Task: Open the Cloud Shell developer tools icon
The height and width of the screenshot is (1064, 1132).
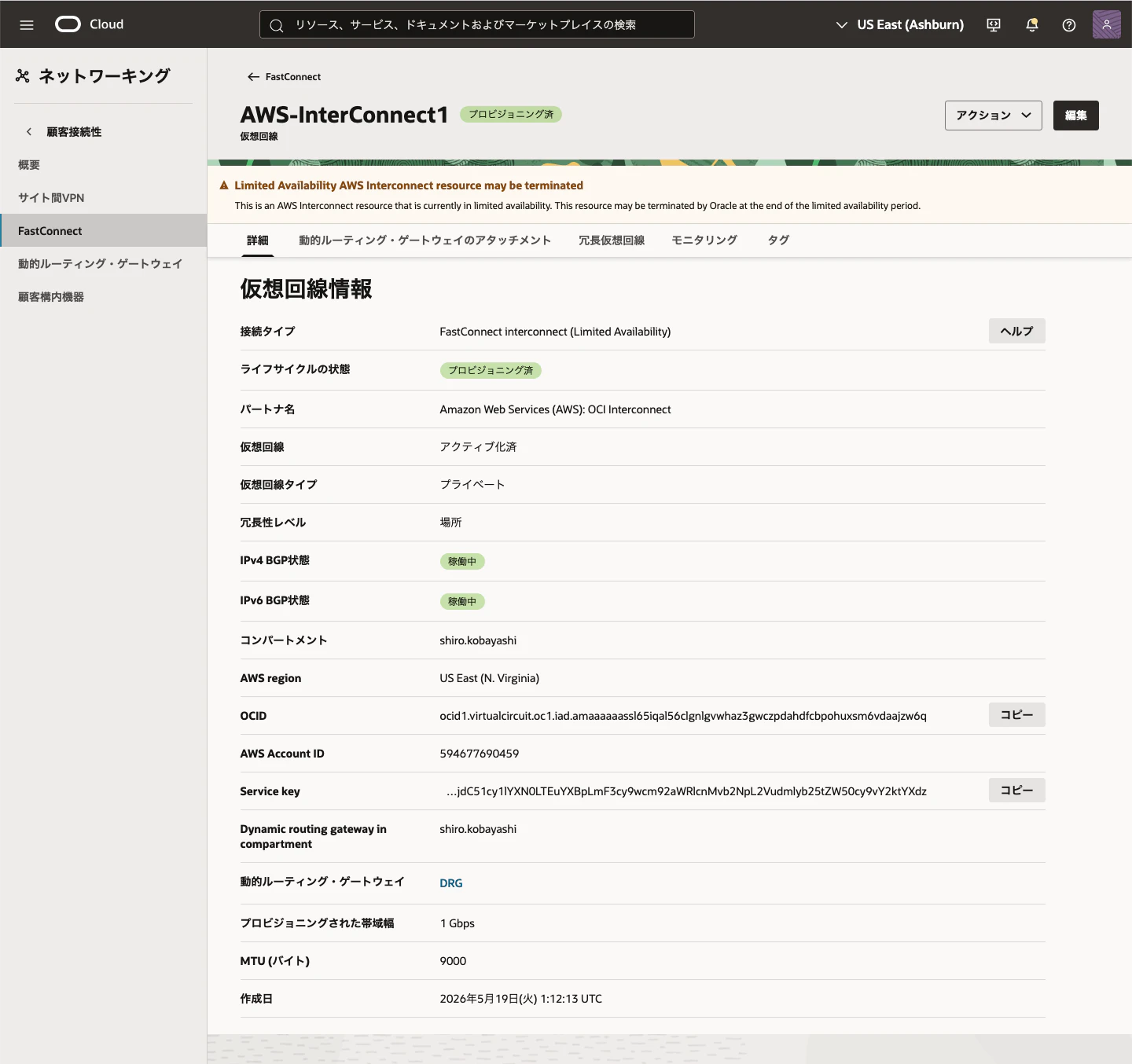Action: click(x=994, y=25)
